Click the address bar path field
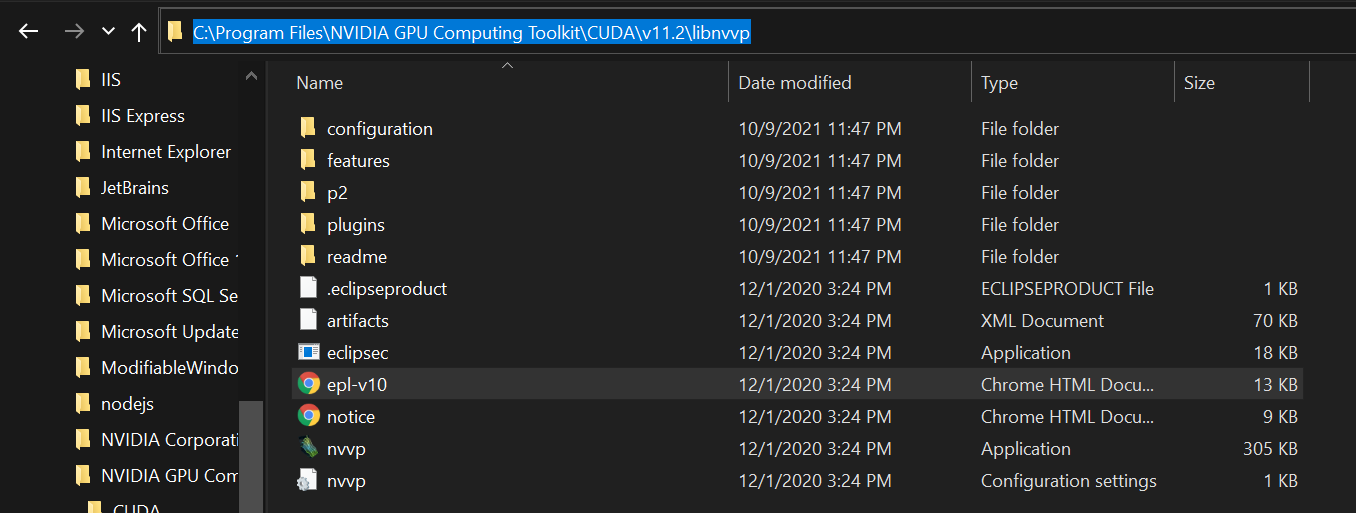The width and height of the screenshot is (1356, 513). [x=758, y=32]
